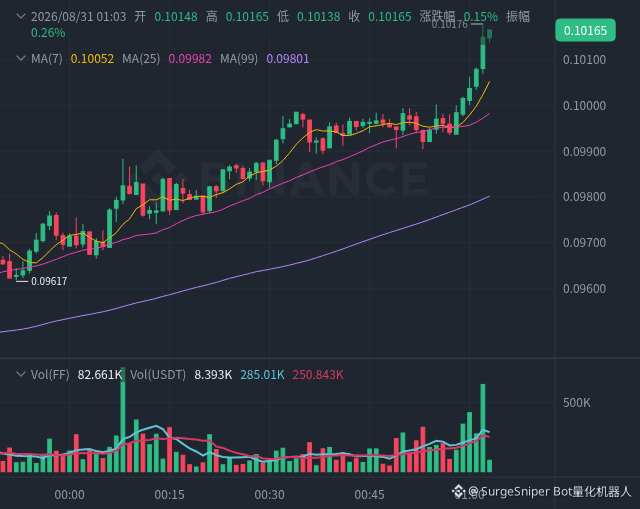Click the Vol(USDT) 8.393K label
Image resolution: width=640 pixels, height=509 pixels.
[181, 375]
